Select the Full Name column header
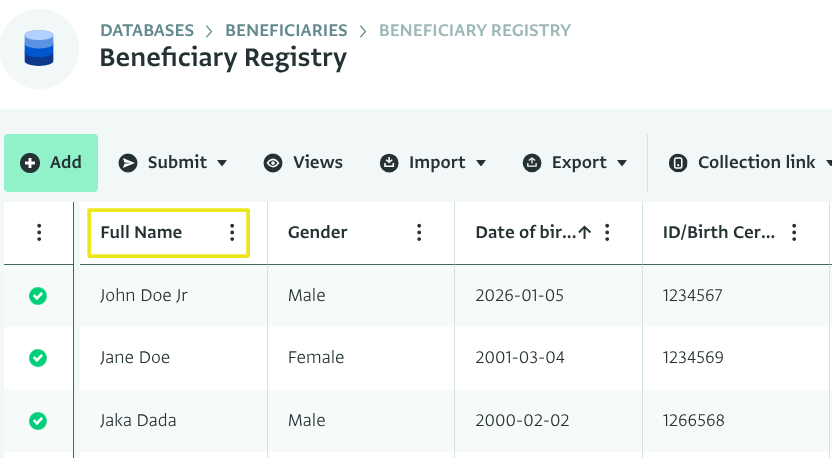 tap(141, 233)
